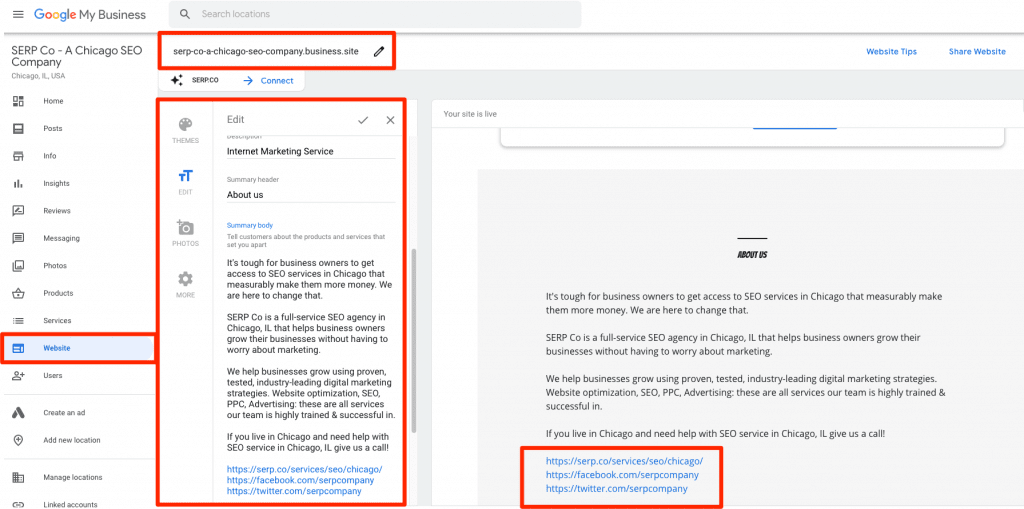The width and height of the screenshot is (1024, 509).
Task: Click the "Summary body" label
Action: pos(250,225)
